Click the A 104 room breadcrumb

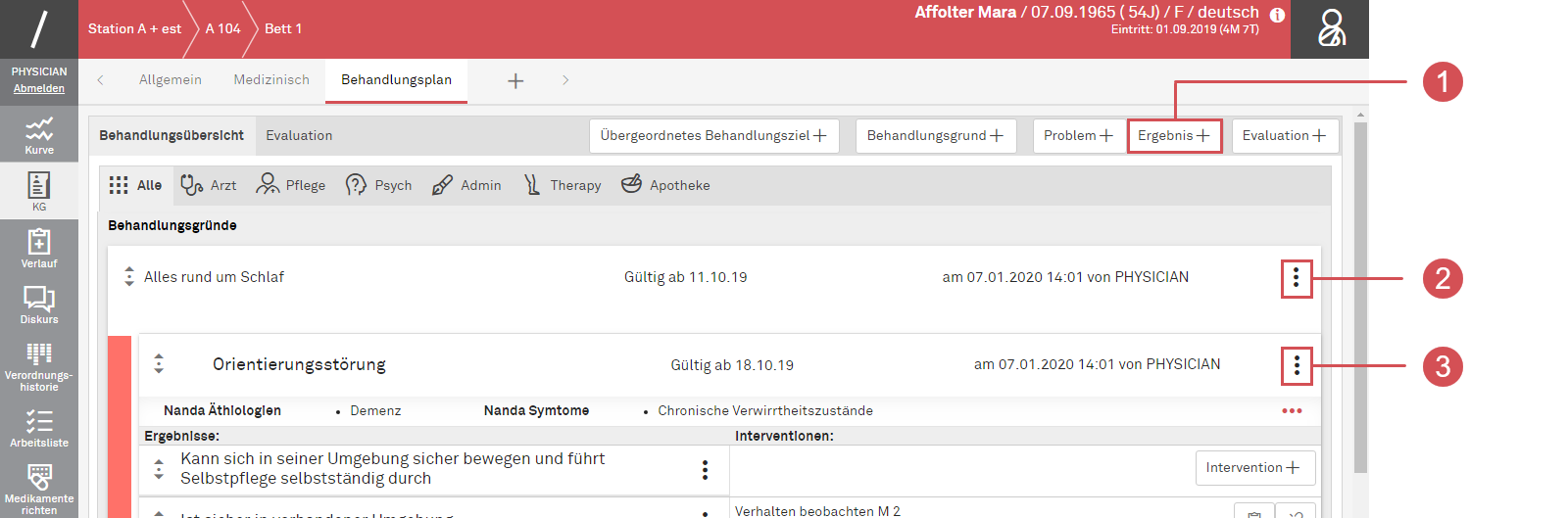223,29
